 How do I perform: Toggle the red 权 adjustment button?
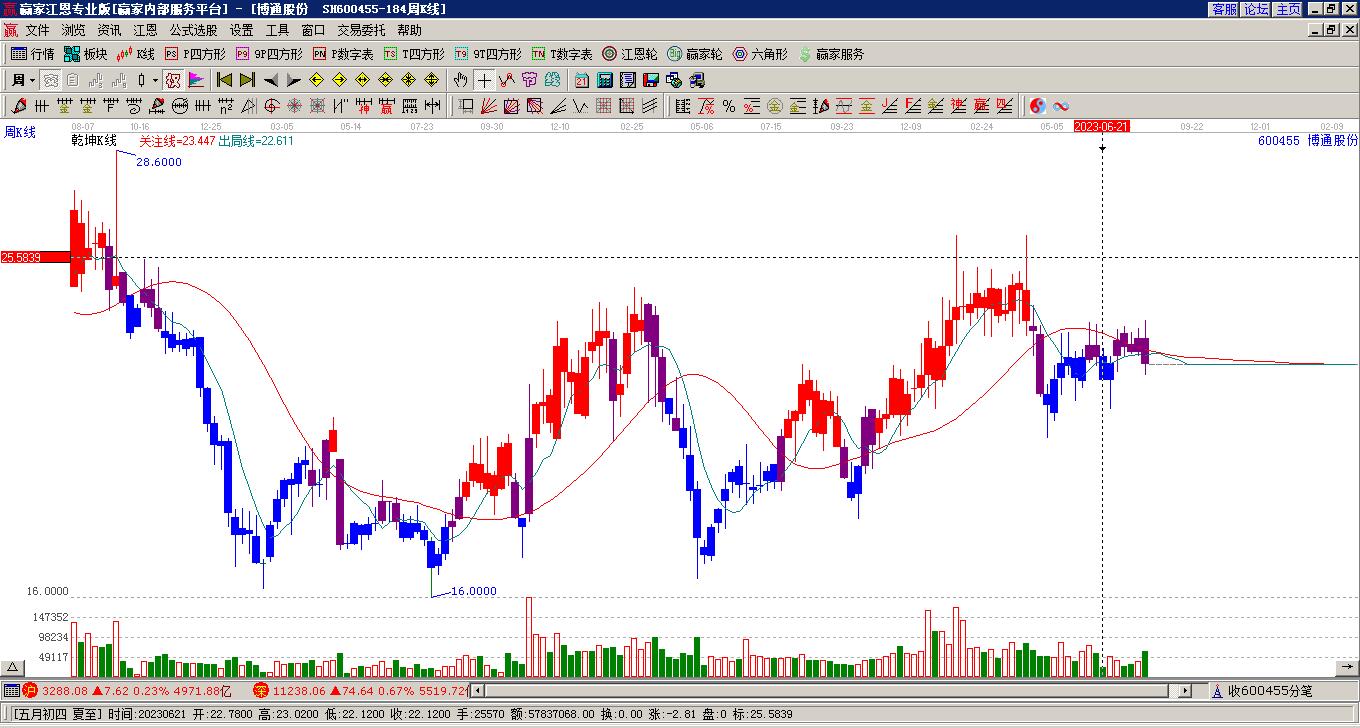click(x=172, y=80)
